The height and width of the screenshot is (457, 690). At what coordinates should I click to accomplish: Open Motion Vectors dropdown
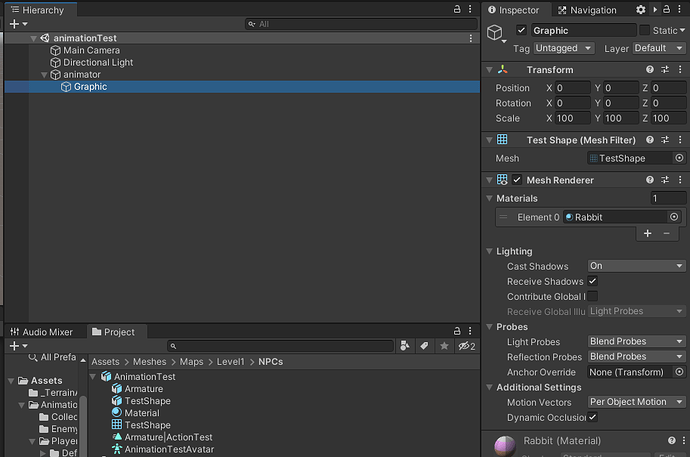(x=636, y=402)
